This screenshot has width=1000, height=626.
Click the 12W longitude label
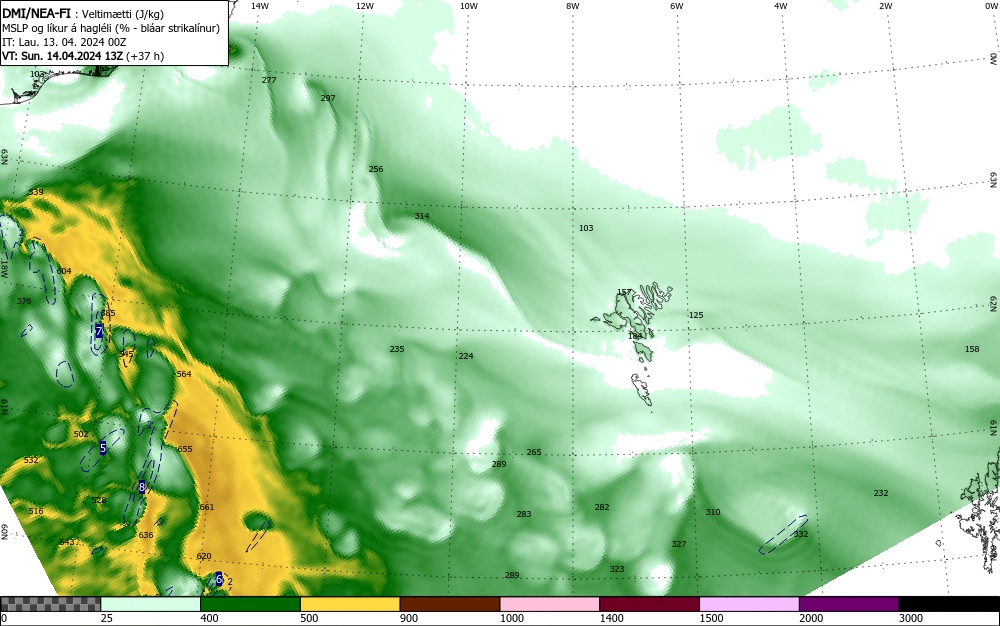pos(365,6)
